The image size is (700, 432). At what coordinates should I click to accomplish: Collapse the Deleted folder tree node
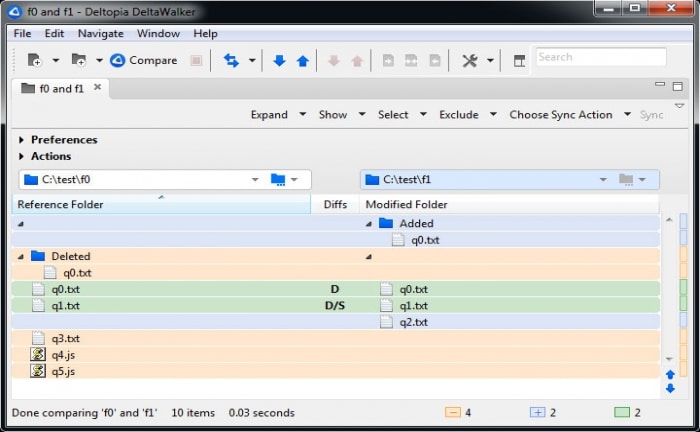(x=21, y=256)
